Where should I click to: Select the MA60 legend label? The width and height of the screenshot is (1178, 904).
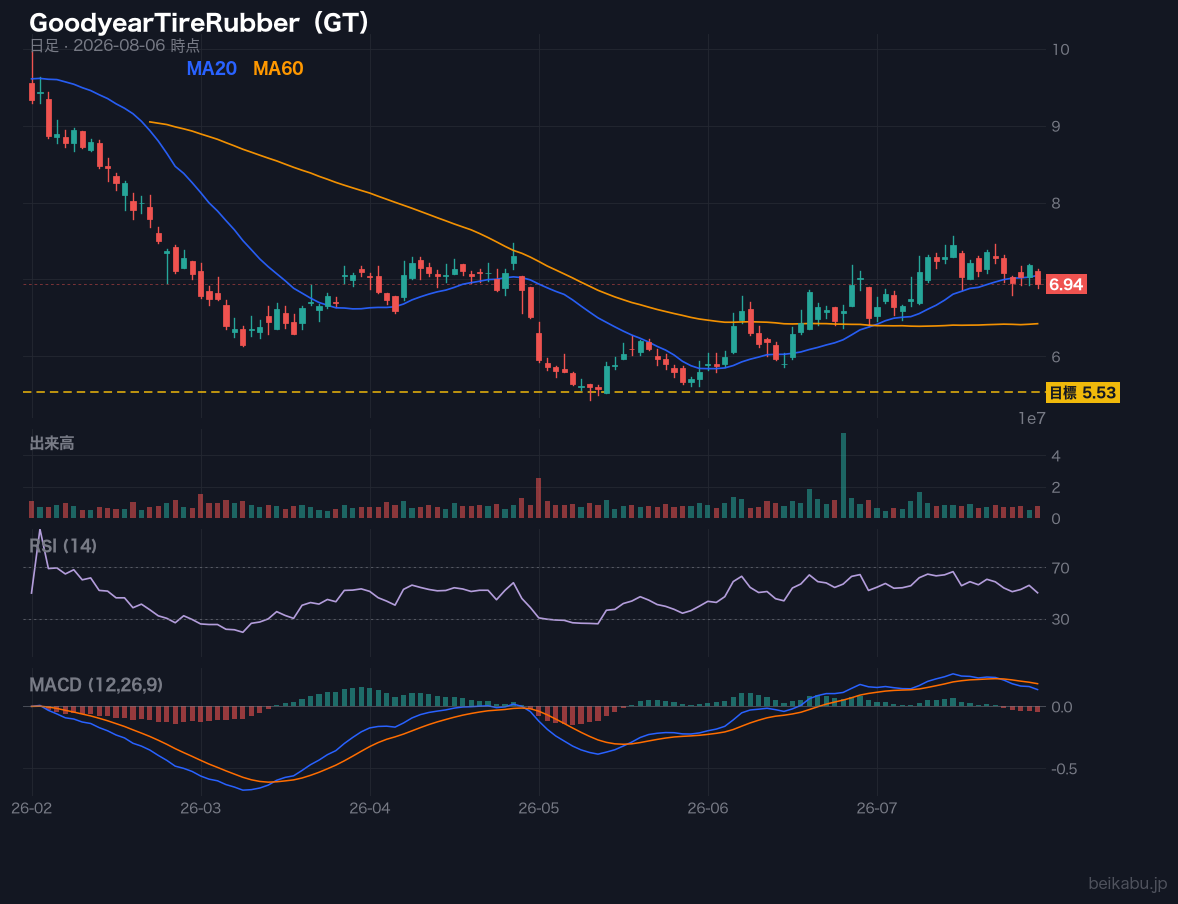point(278,68)
